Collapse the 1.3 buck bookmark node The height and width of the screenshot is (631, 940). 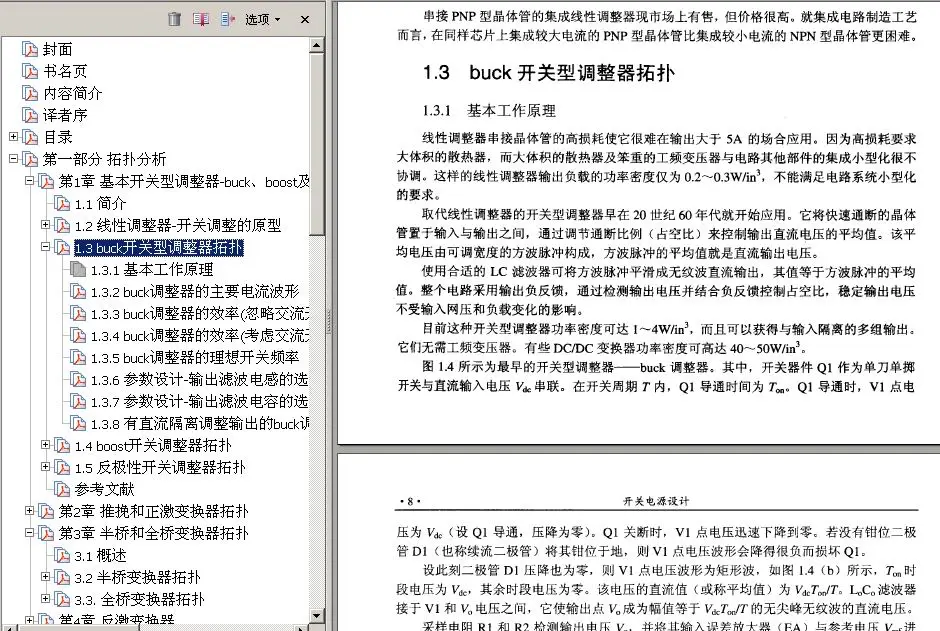46,246
